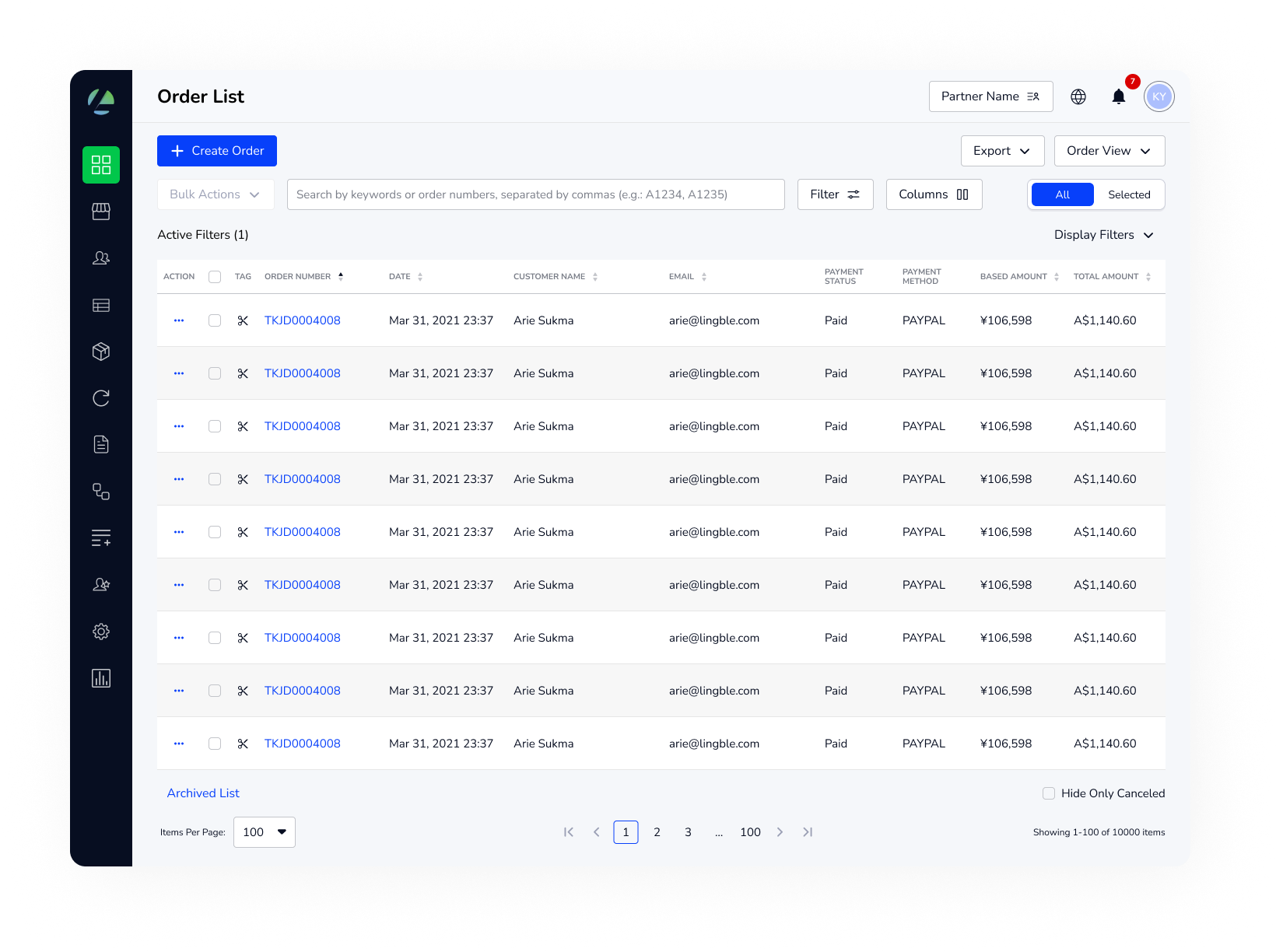Screen dimensions: 1276x952
Task: Check the first order row's checkbox
Action: click(215, 320)
